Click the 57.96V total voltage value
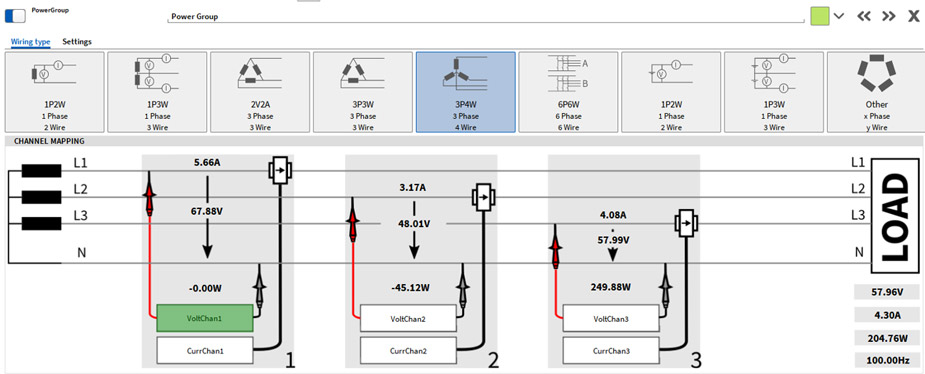The height and width of the screenshot is (374, 925). coord(888,291)
